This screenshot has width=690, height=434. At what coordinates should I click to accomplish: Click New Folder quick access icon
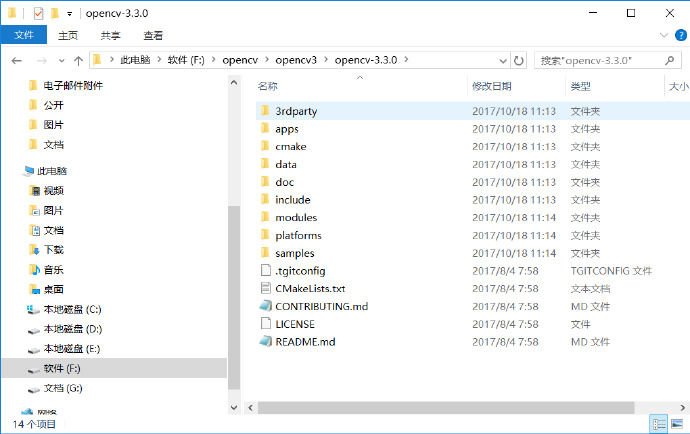click(x=55, y=14)
